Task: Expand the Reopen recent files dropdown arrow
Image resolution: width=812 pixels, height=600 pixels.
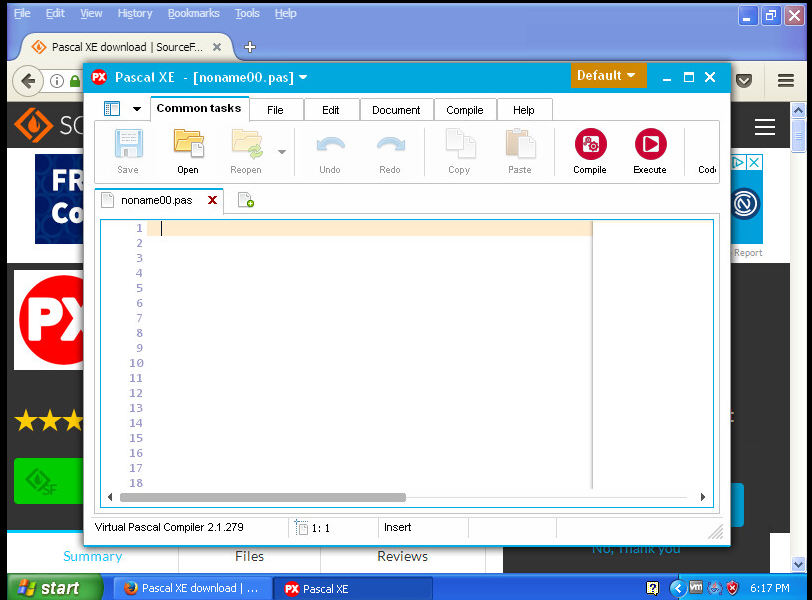Action: coord(282,152)
